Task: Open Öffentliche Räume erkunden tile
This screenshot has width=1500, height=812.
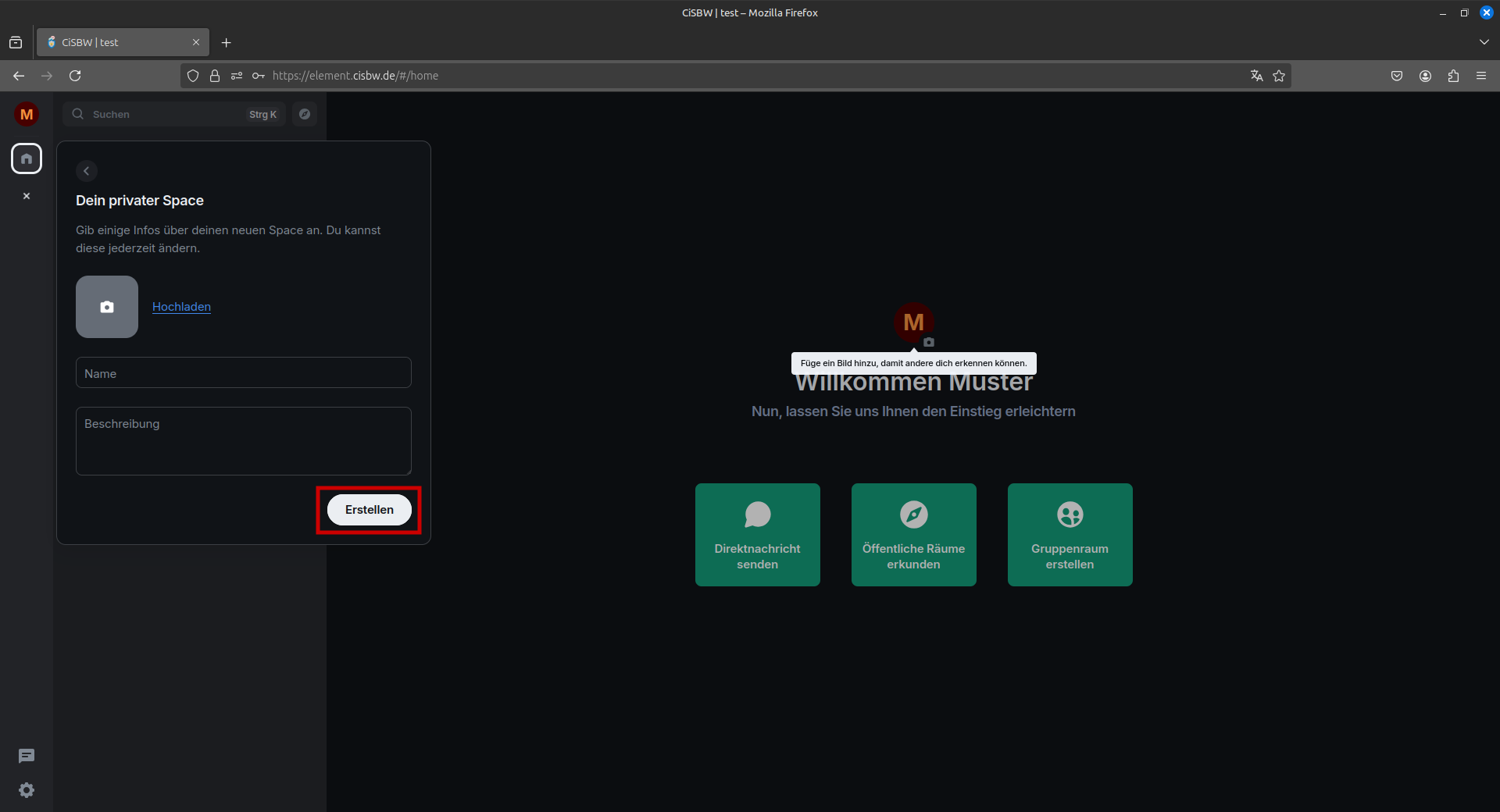Action: pos(913,535)
